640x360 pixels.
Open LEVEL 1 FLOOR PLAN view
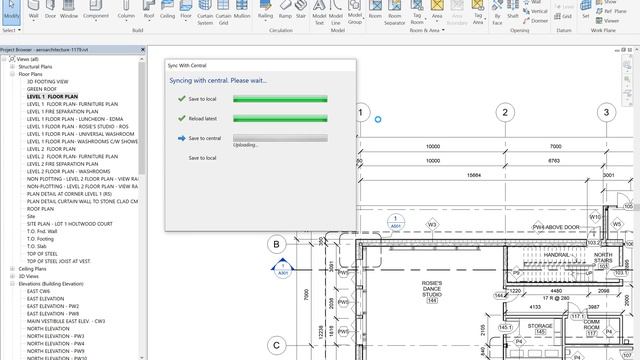(52, 97)
